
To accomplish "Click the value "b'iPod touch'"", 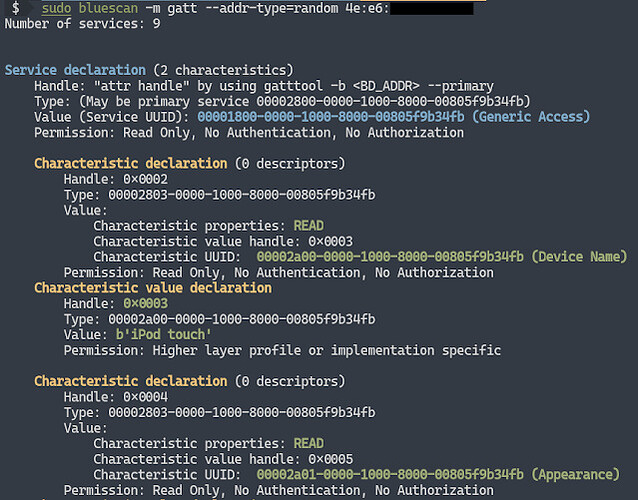I will click(164, 335).
